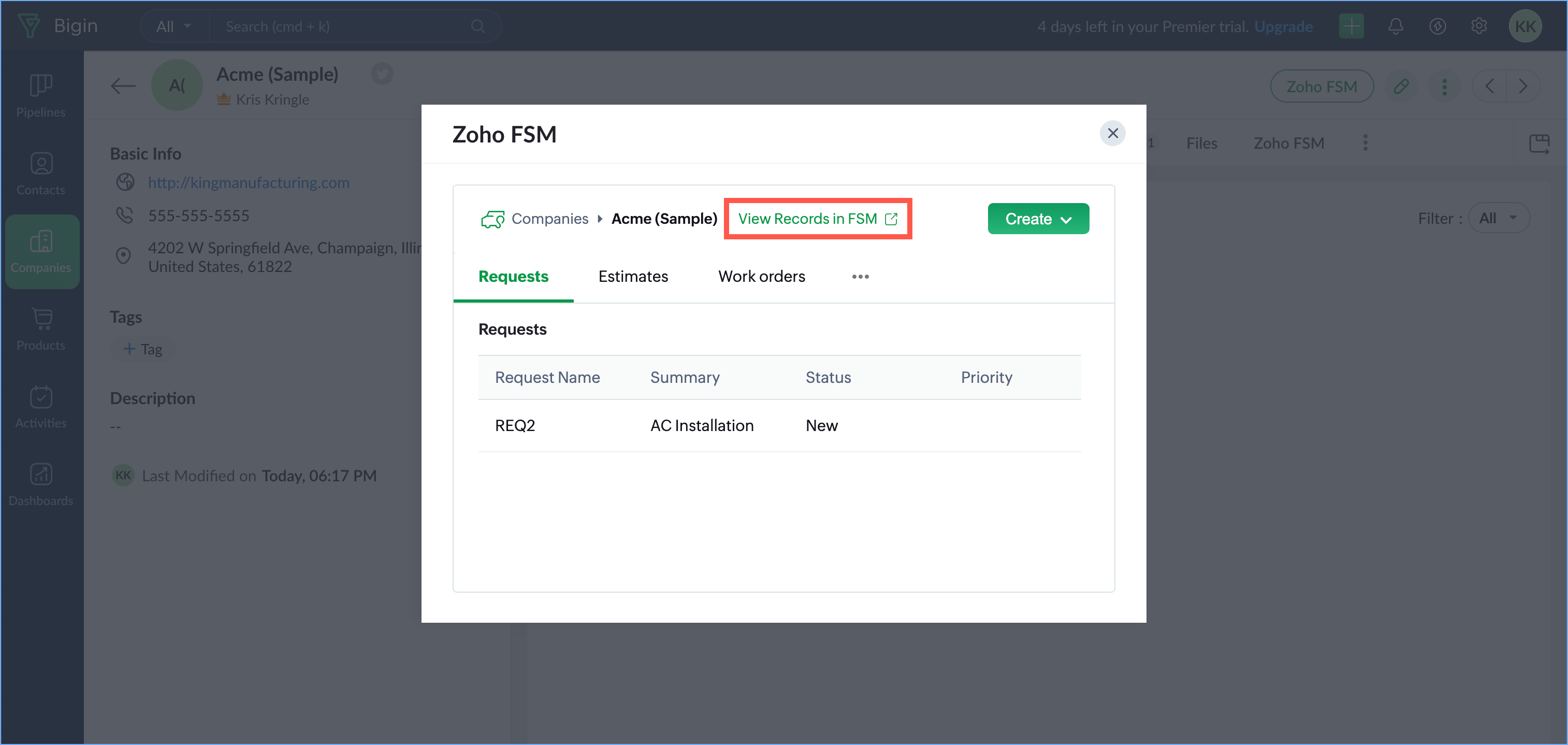The height and width of the screenshot is (745, 1568).
Task: Select Companies in the sidebar
Action: pos(41,251)
